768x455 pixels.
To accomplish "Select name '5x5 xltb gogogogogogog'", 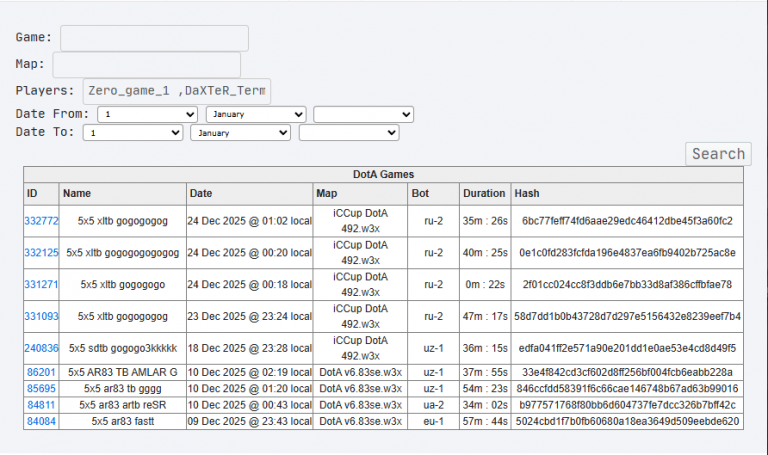I will [122, 253].
